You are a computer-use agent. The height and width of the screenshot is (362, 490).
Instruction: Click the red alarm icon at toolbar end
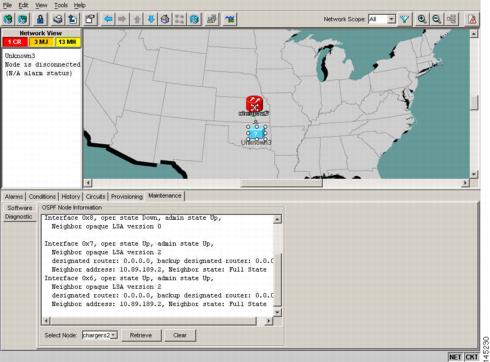pos(472,19)
